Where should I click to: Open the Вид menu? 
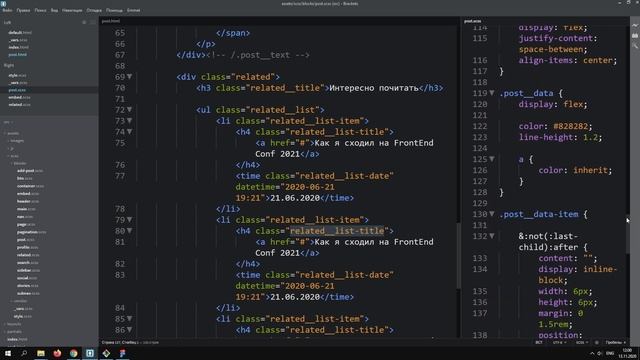pos(54,10)
